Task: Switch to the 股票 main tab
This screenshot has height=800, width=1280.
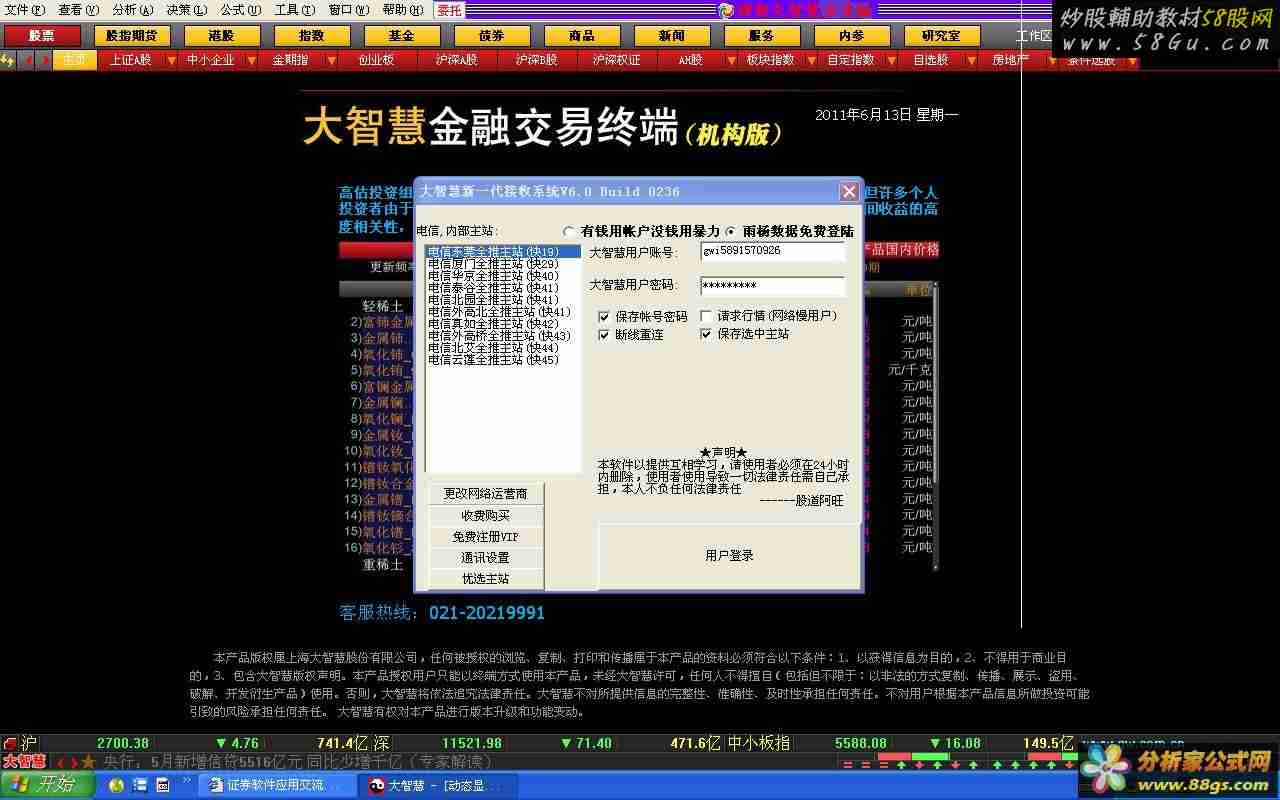Action: (x=42, y=36)
